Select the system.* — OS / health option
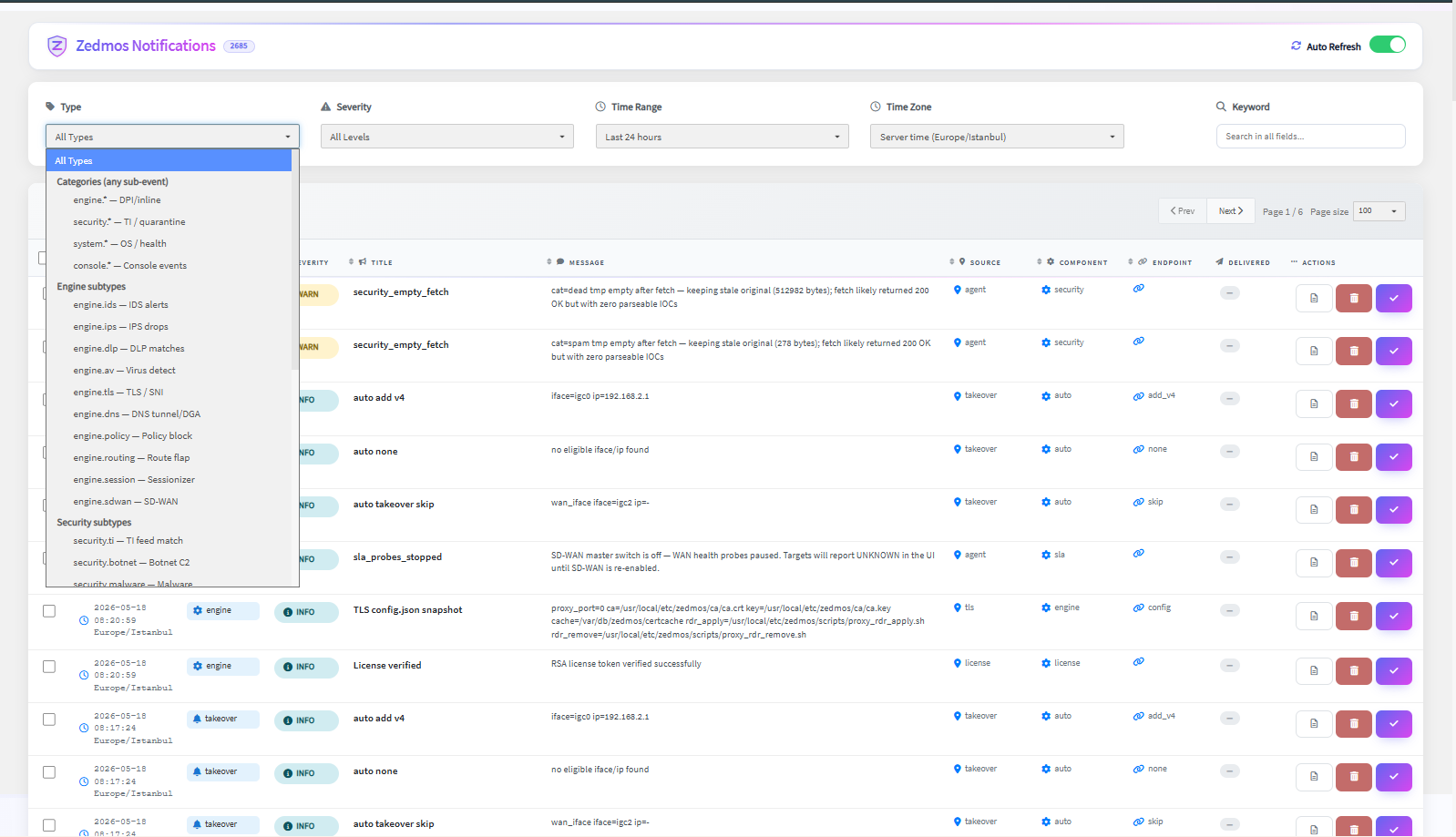 [169, 244]
